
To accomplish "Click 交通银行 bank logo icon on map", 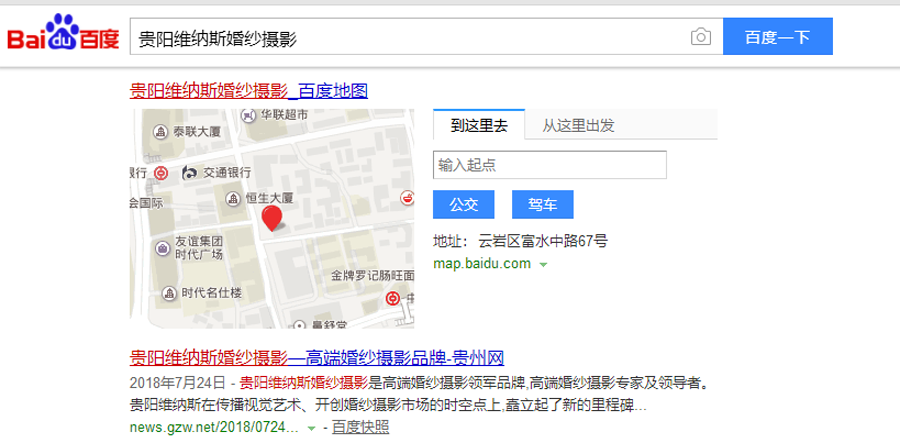I will click(x=189, y=173).
